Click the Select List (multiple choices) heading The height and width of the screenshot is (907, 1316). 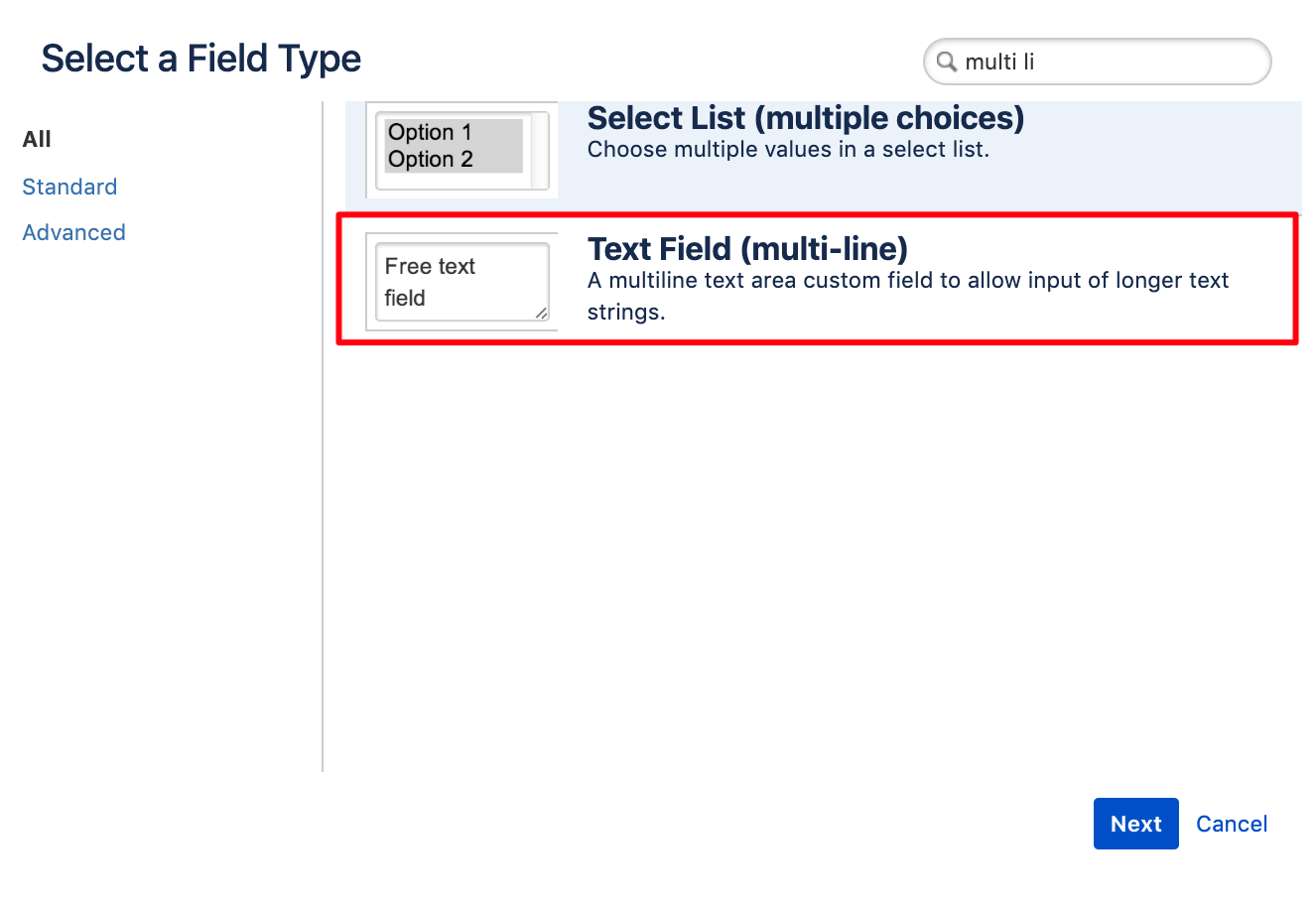click(806, 118)
